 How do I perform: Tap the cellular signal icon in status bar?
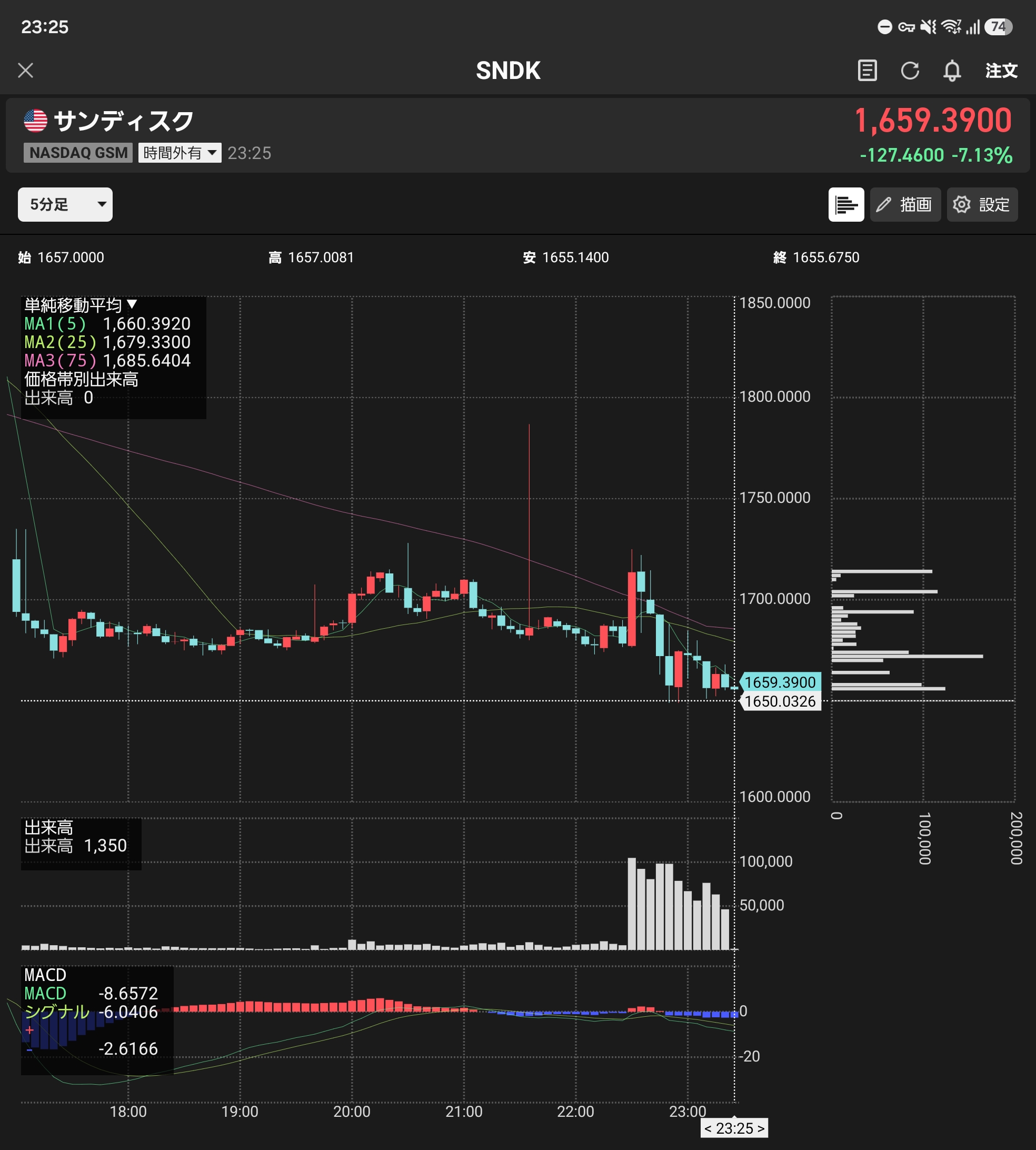point(973,27)
